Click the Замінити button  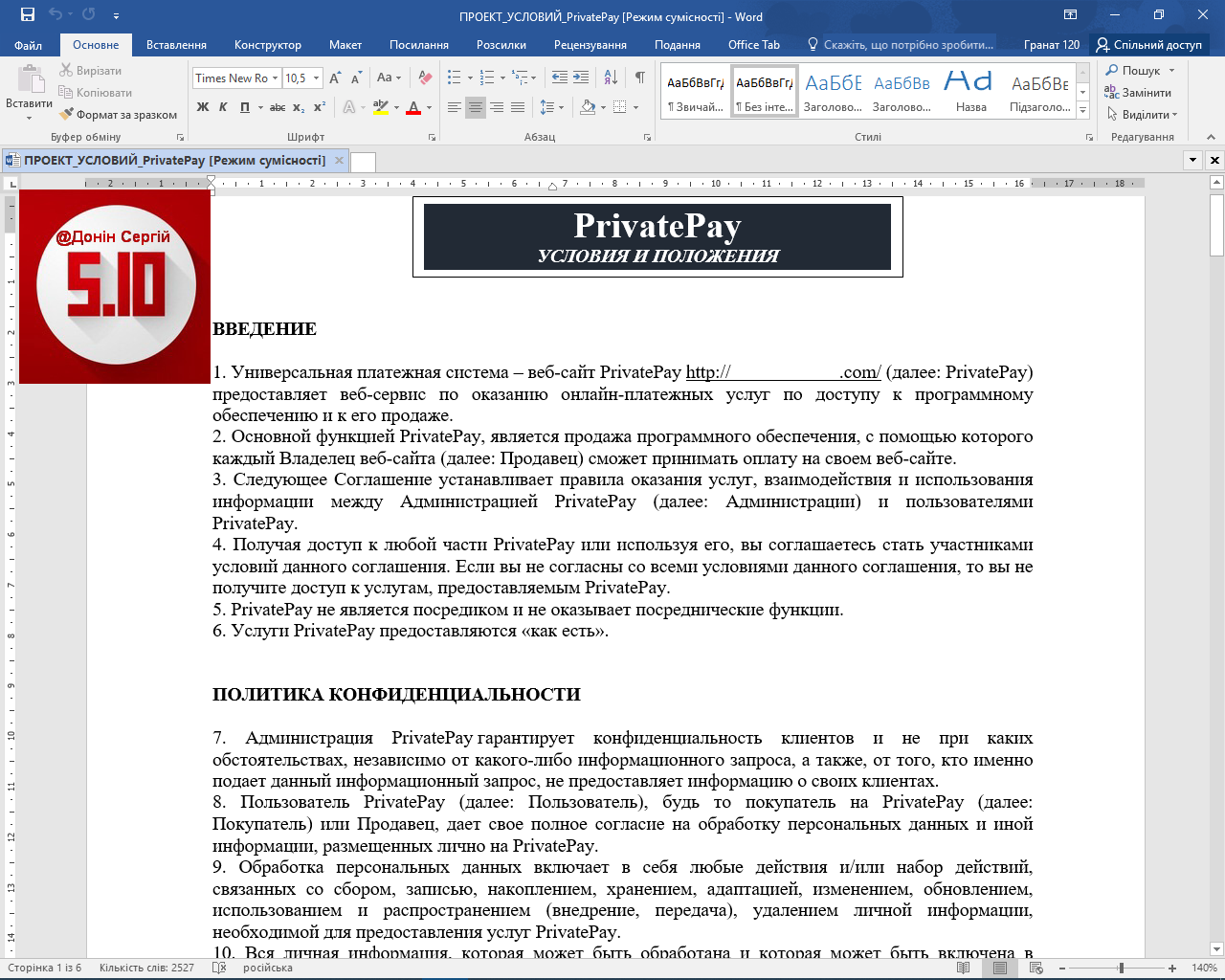[1139, 93]
